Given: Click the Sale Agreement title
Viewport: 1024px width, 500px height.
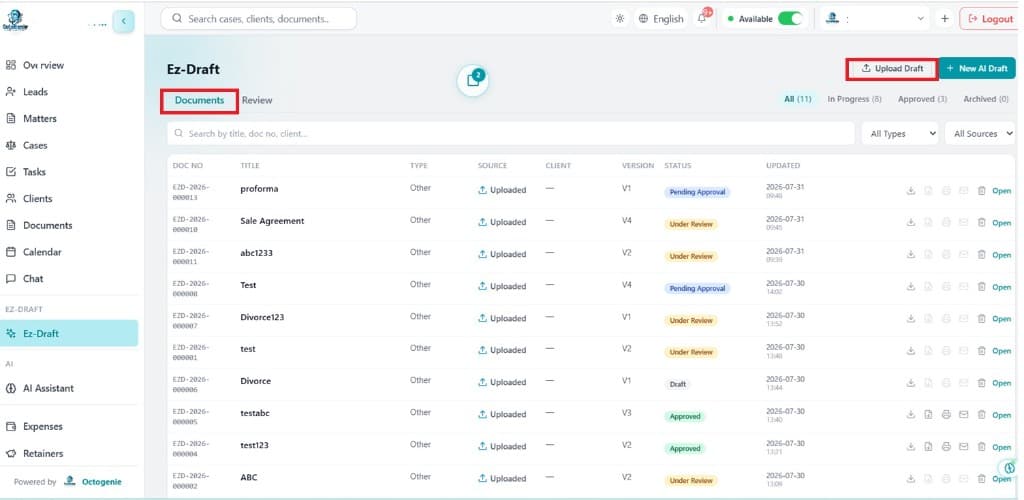Looking at the screenshot, I should pyautogui.click(x=272, y=221).
